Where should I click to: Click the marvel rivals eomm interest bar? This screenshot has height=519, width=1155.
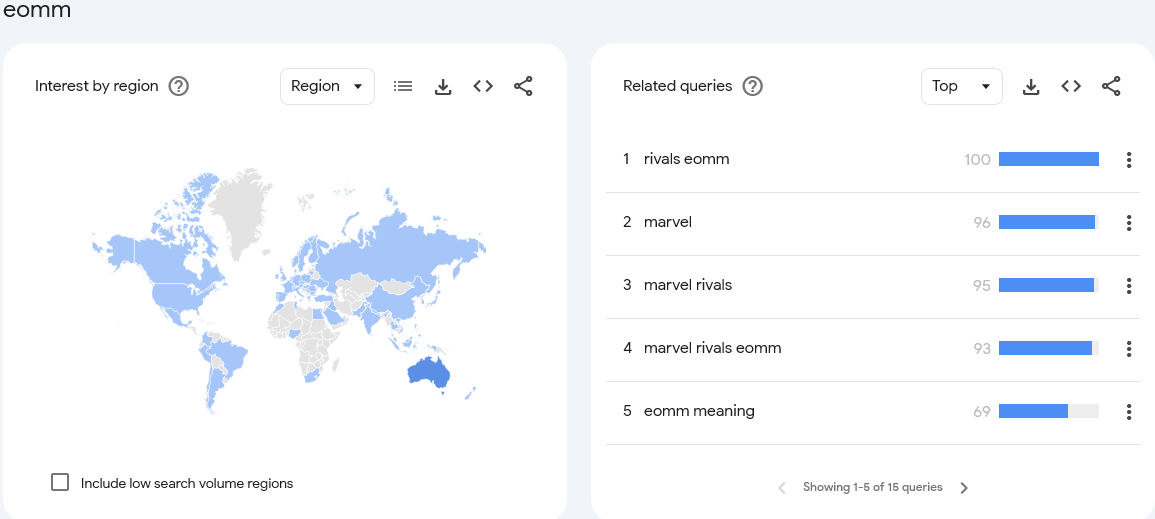click(1049, 348)
